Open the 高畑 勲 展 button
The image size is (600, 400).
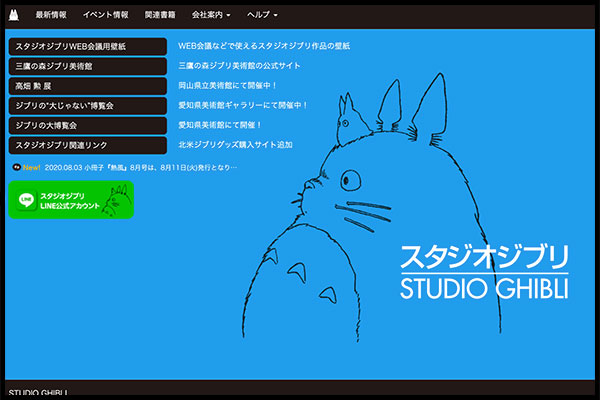click(x=88, y=86)
